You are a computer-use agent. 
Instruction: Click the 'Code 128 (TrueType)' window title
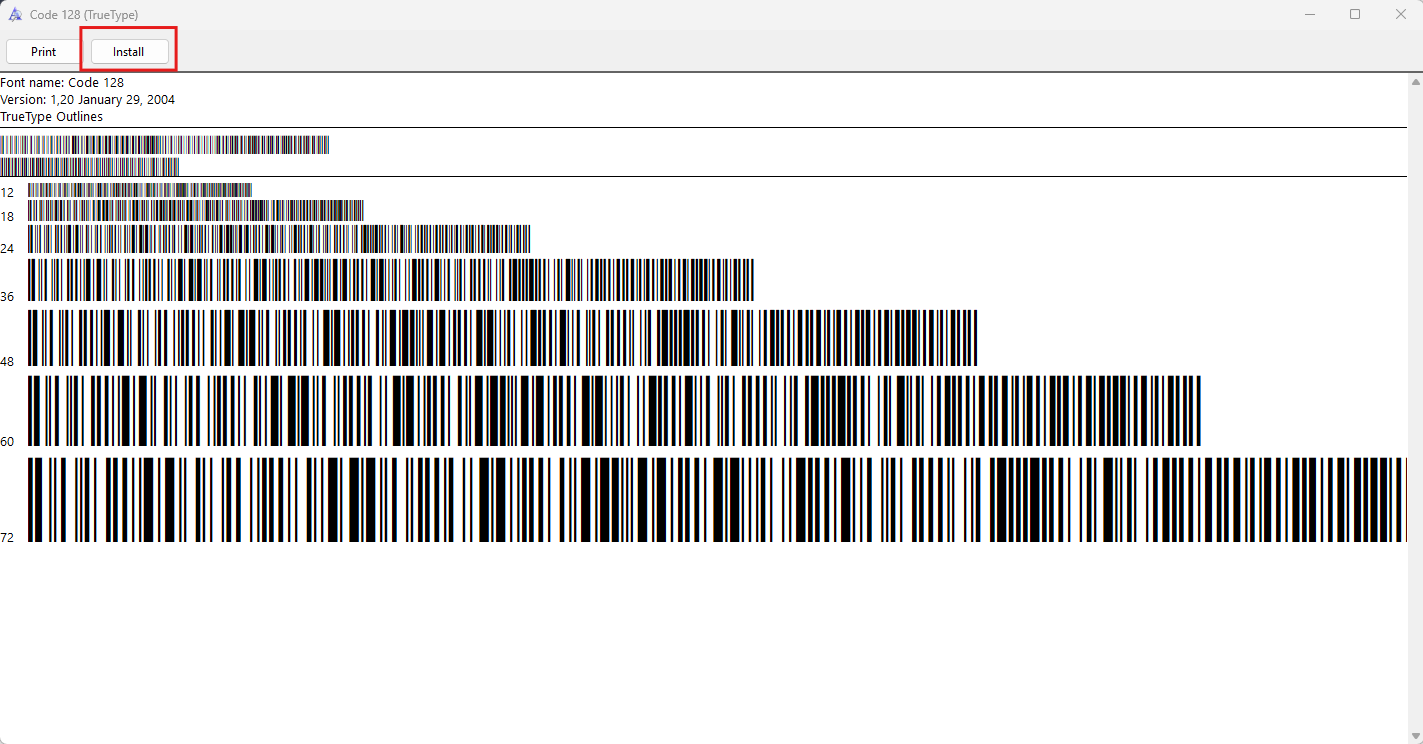coord(84,15)
